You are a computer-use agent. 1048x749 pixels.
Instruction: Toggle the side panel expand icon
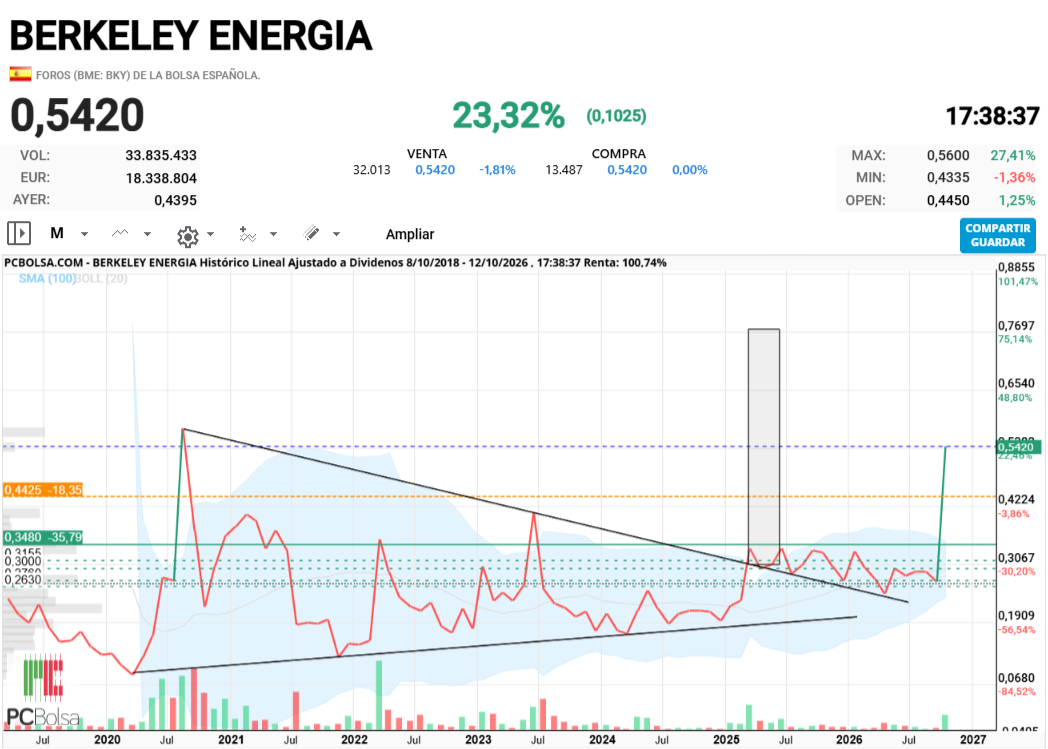pos(19,233)
